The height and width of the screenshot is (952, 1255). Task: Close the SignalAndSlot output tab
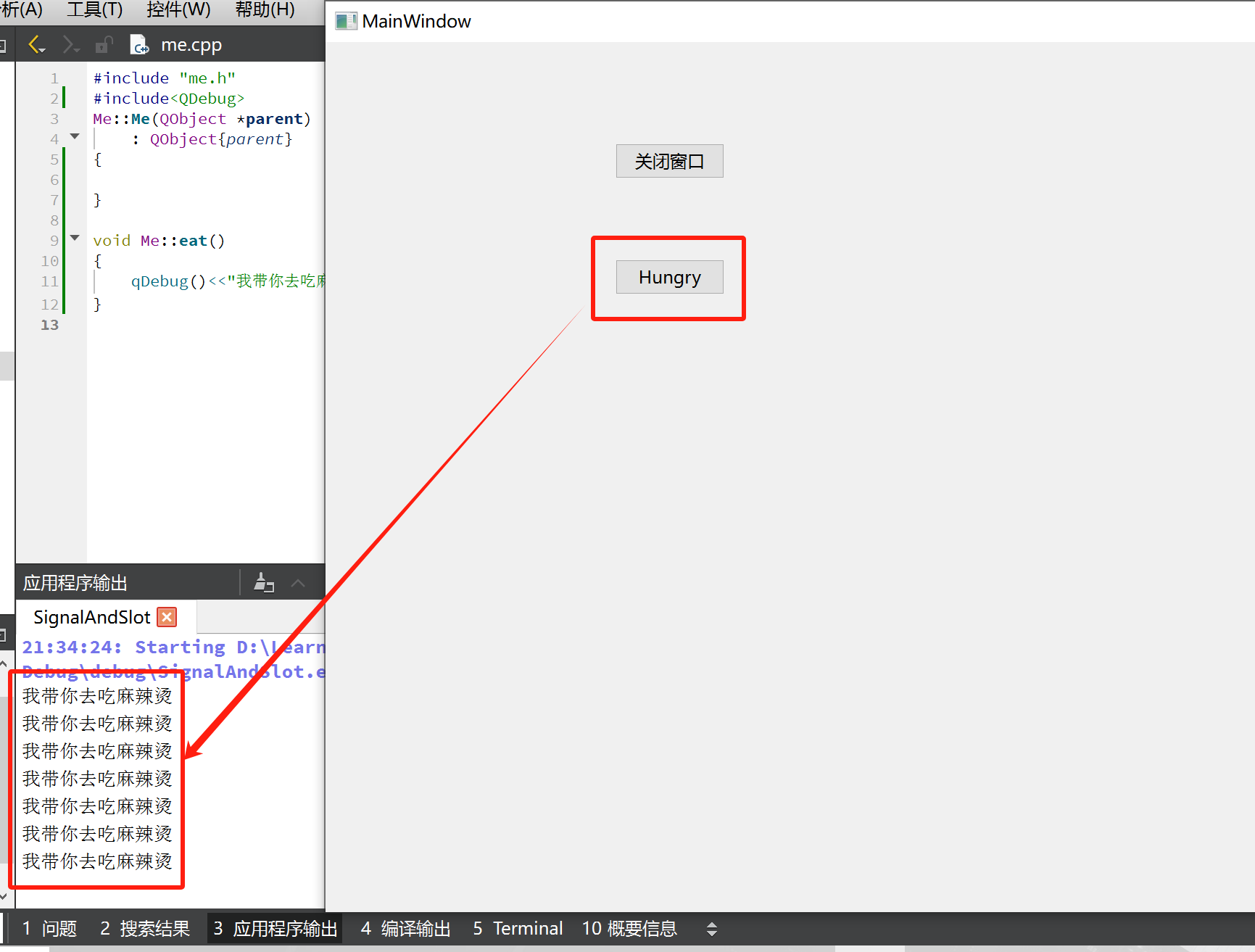click(167, 617)
